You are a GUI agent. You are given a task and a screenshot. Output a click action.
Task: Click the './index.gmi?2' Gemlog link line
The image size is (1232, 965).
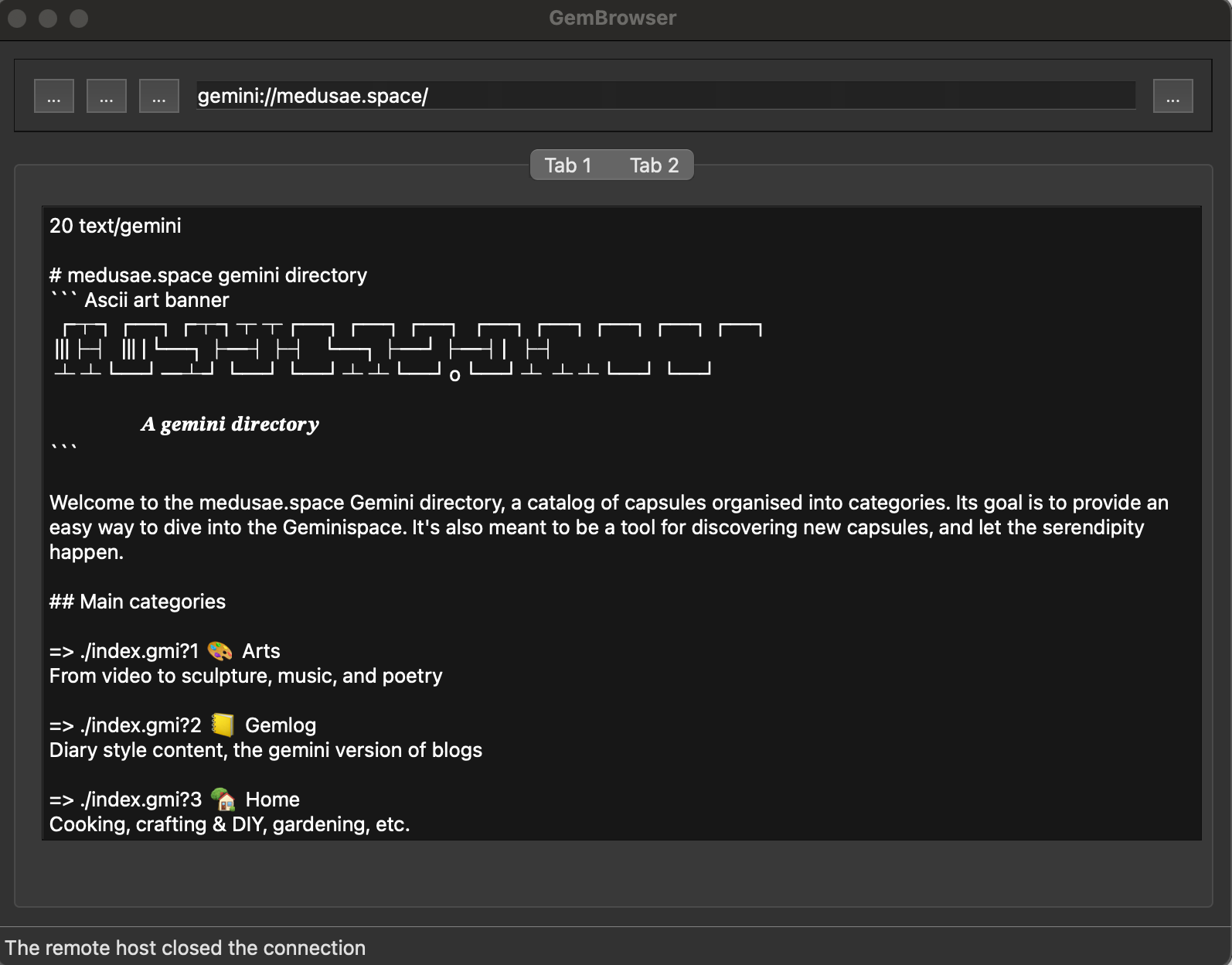point(183,725)
